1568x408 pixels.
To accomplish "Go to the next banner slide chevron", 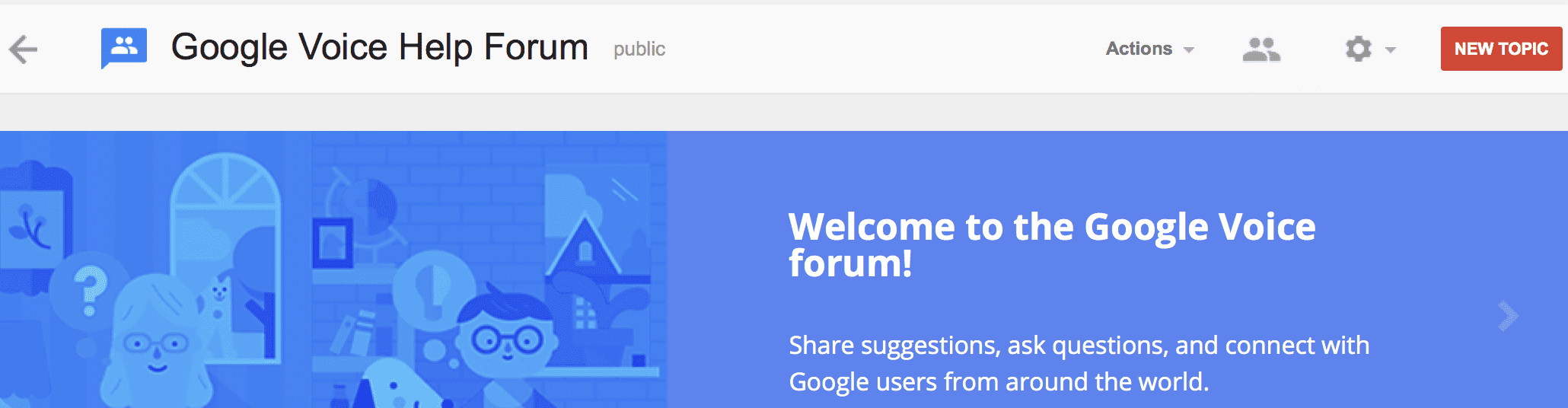I will [1507, 316].
